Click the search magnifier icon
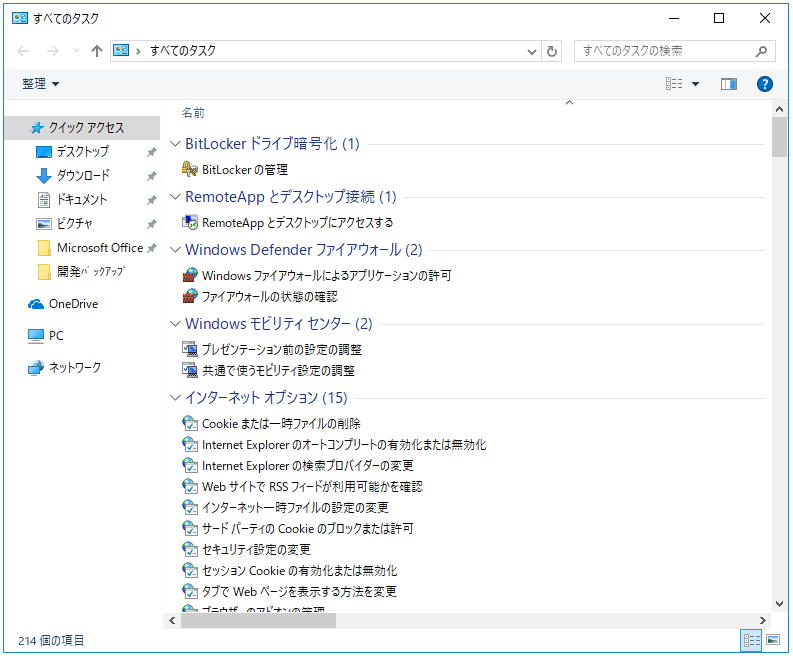The width and height of the screenshot is (793, 656). [x=761, y=51]
